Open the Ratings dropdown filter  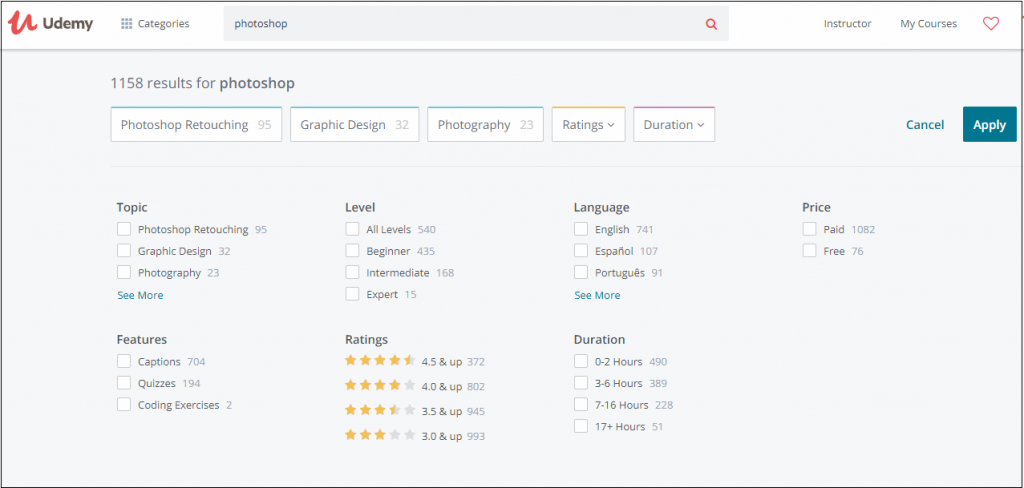point(588,125)
